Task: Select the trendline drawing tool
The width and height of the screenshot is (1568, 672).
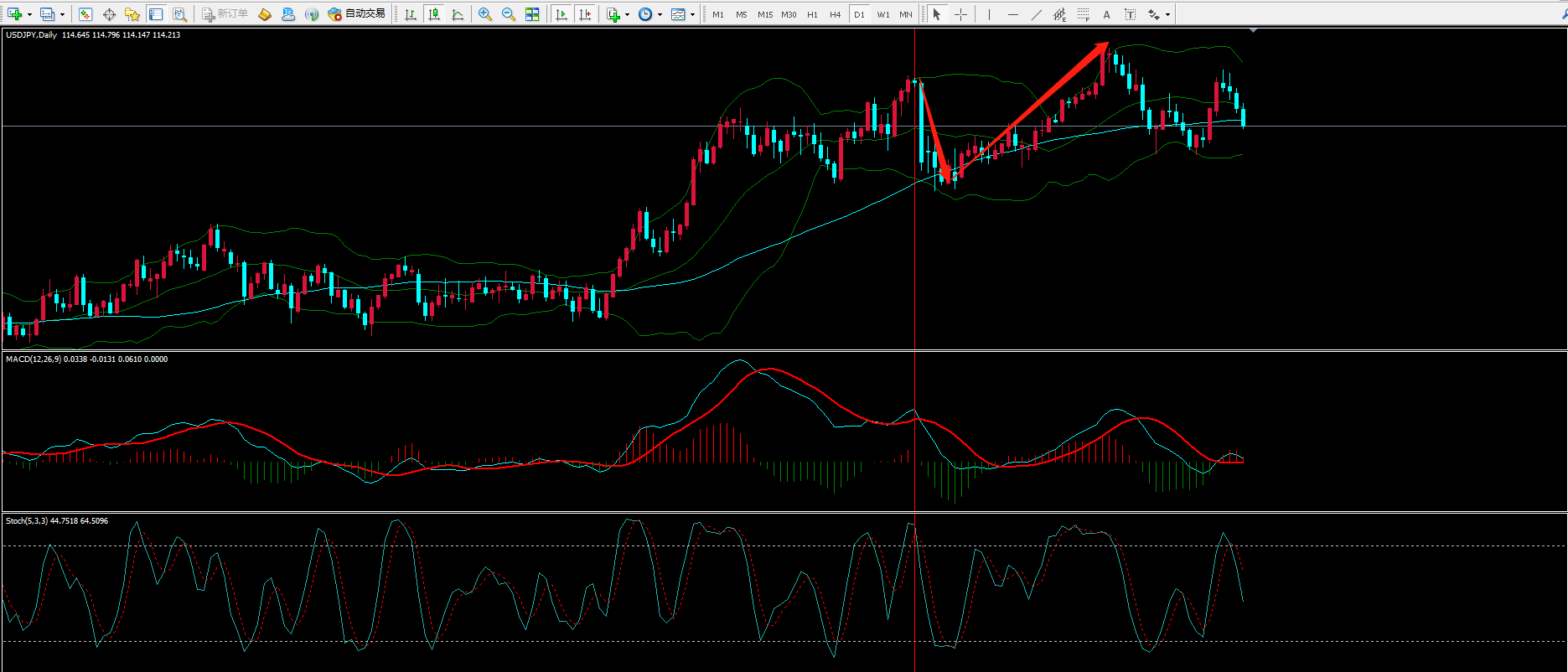Action: pyautogui.click(x=1036, y=14)
